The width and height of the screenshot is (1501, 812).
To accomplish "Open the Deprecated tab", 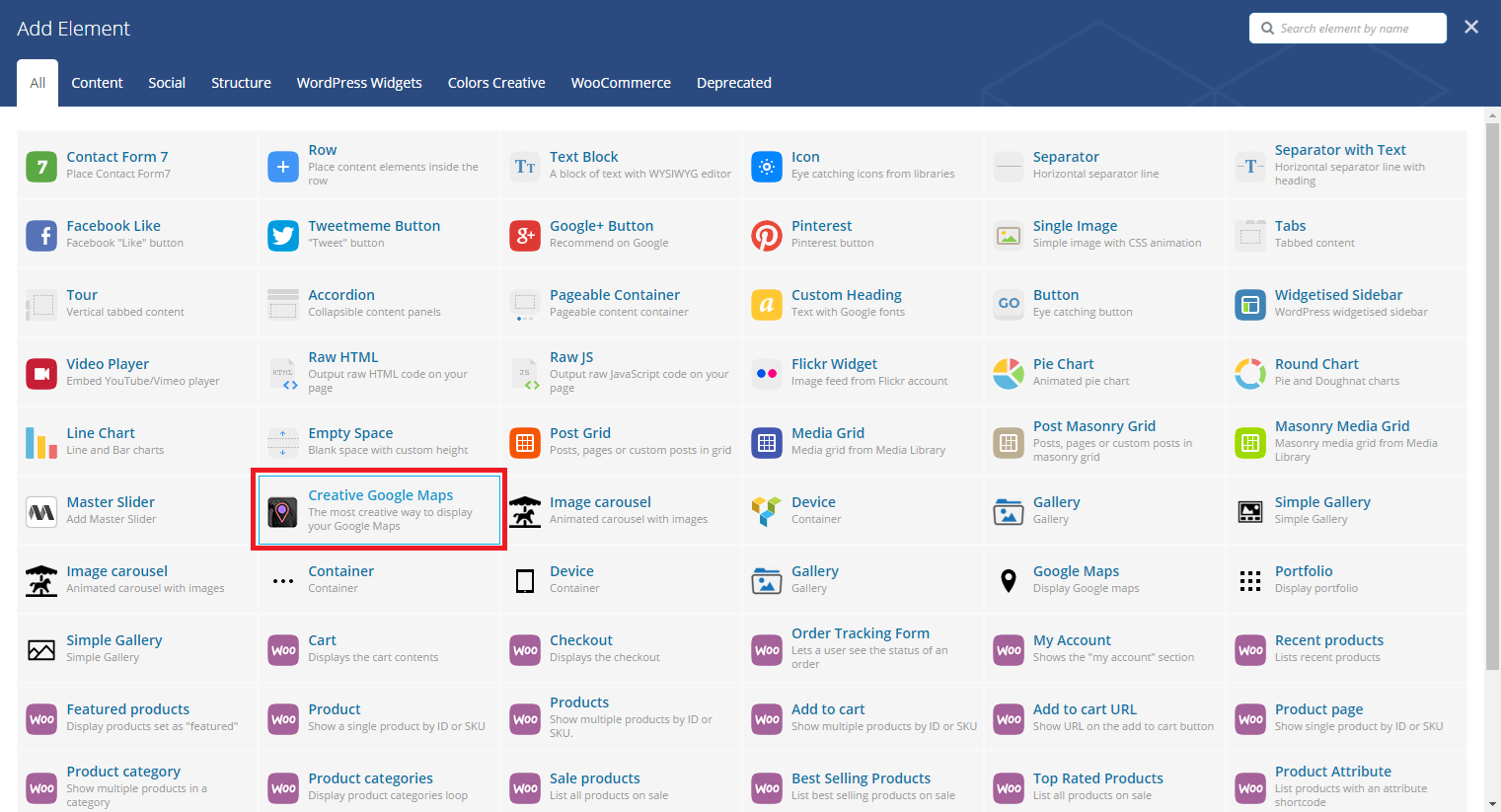I will [734, 83].
